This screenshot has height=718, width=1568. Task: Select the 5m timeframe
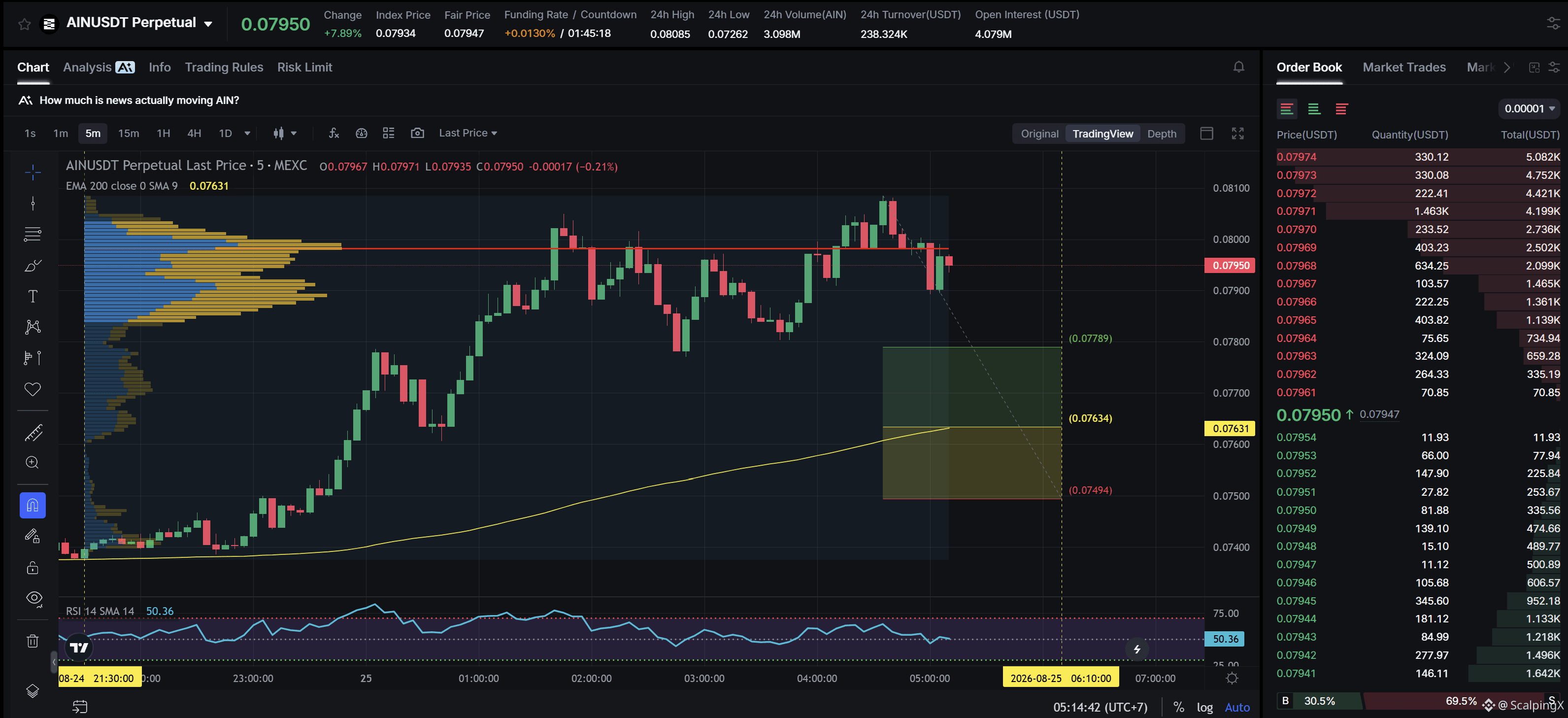pos(93,134)
